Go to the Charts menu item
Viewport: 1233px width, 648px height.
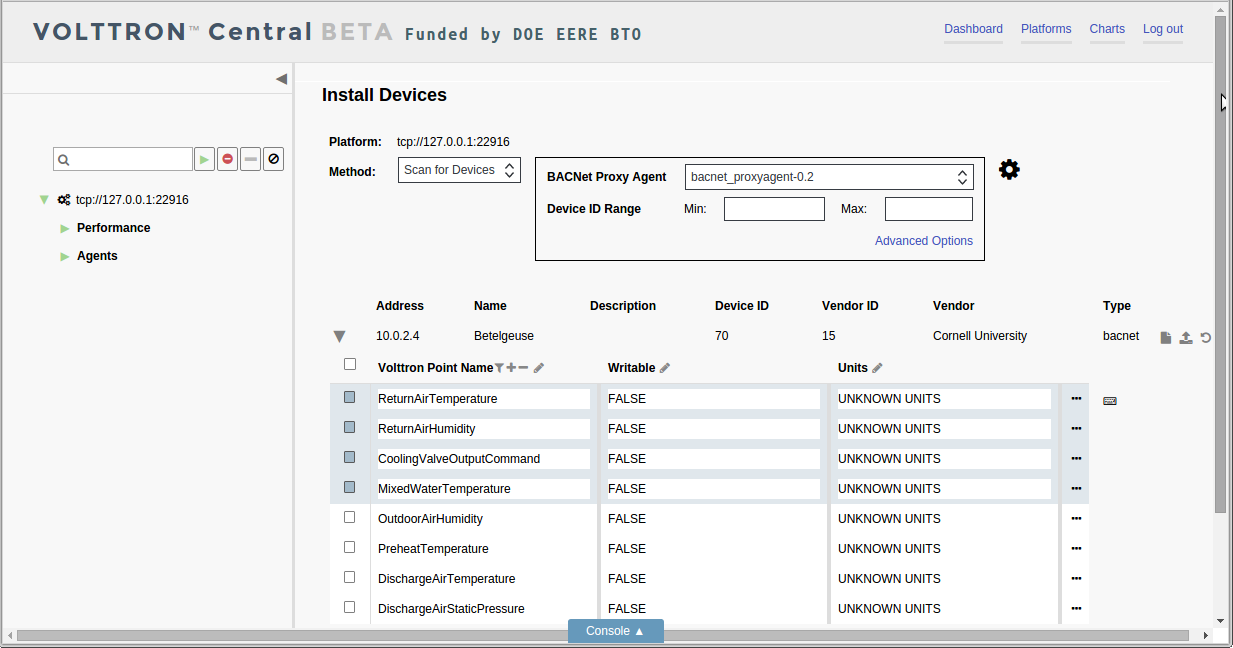1107,29
